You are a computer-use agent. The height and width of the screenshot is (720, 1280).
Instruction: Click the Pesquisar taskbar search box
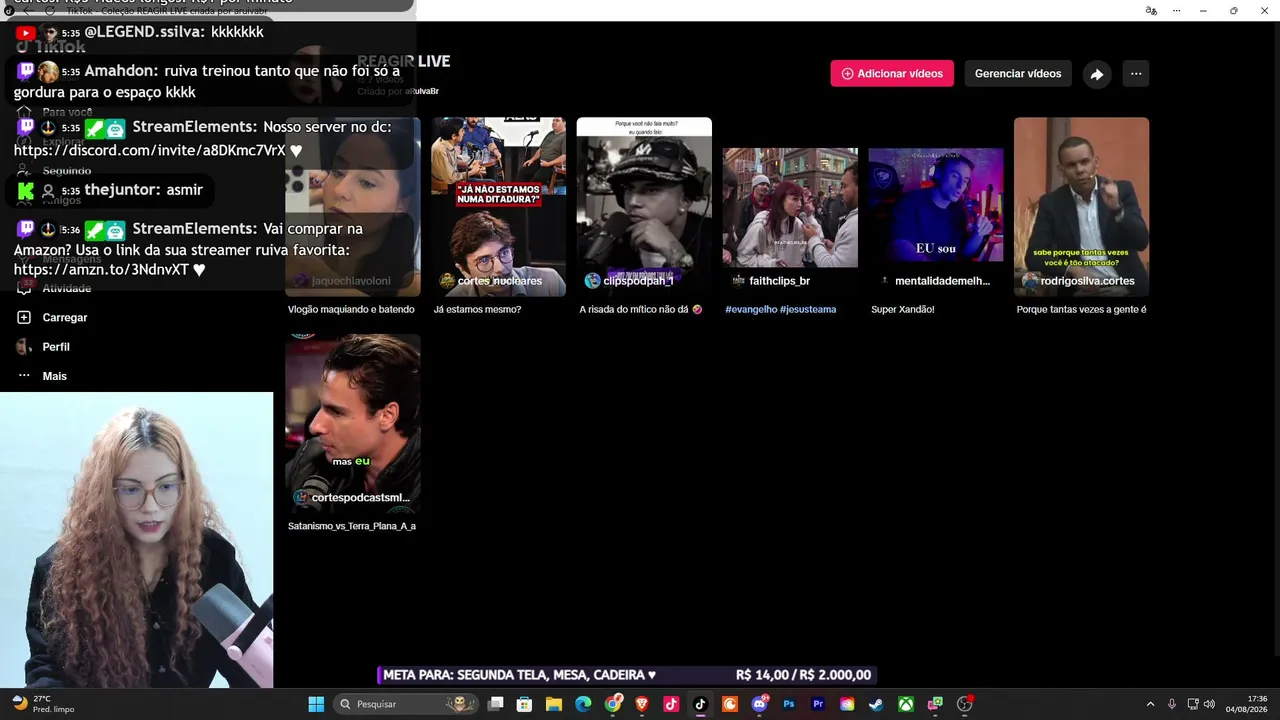(406, 704)
